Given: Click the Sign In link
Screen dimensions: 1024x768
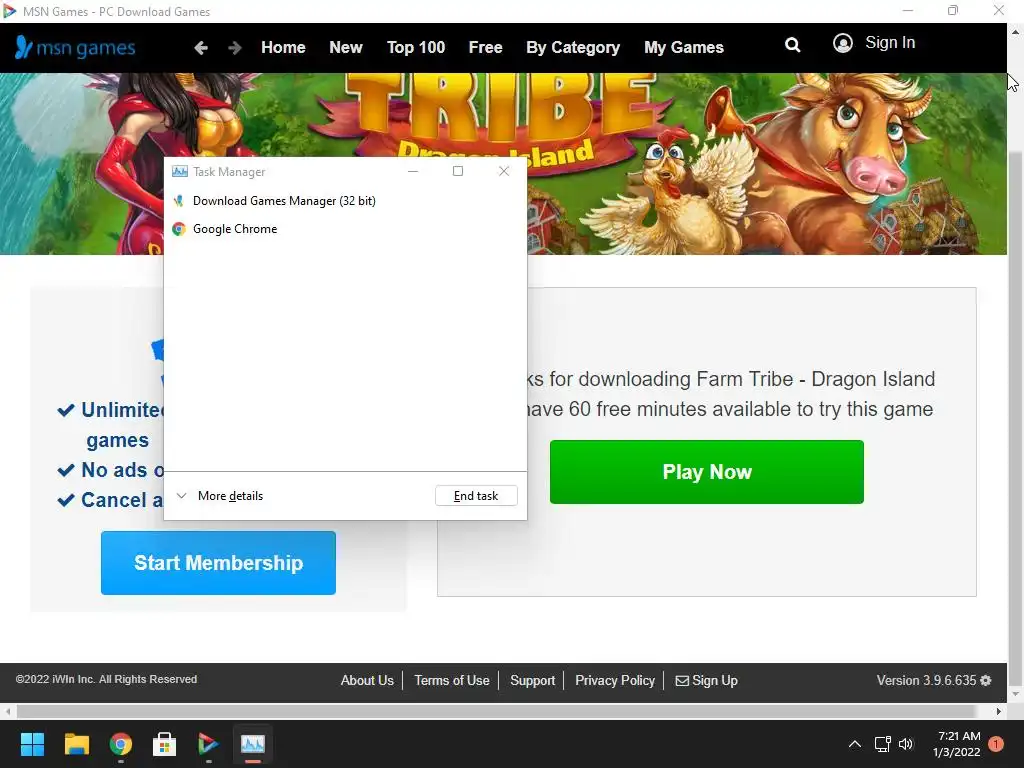Looking at the screenshot, I should [889, 43].
